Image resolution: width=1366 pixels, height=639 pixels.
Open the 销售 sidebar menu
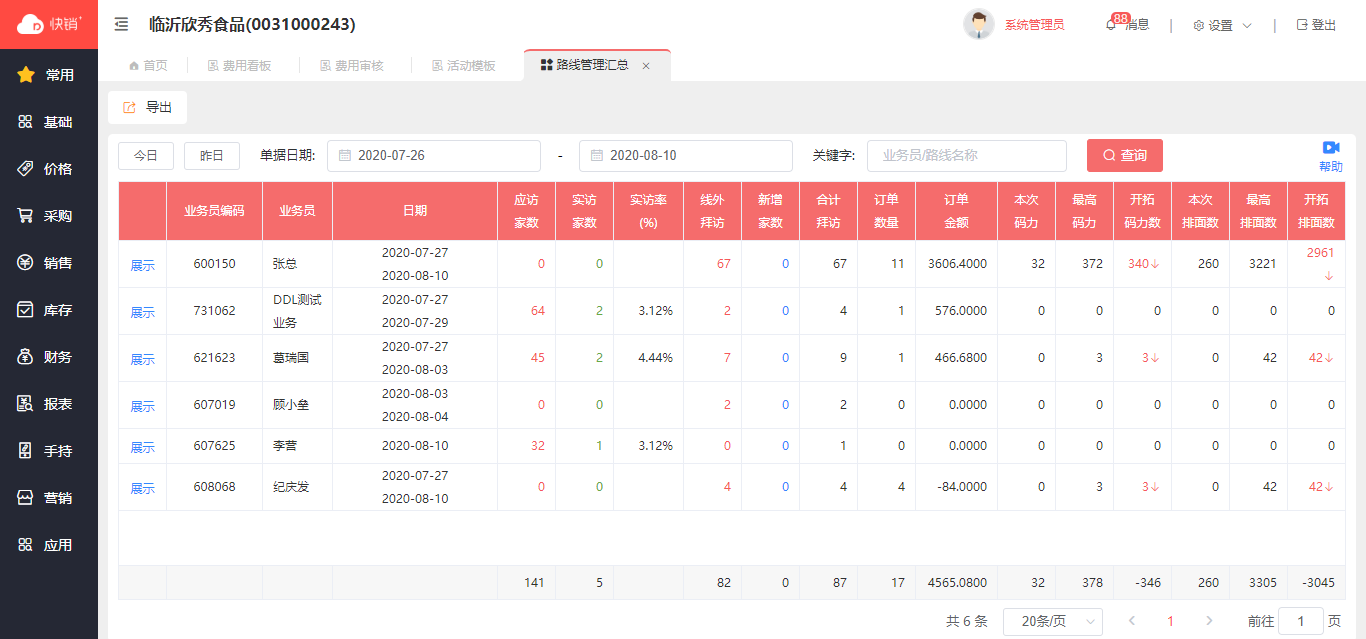[48, 263]
